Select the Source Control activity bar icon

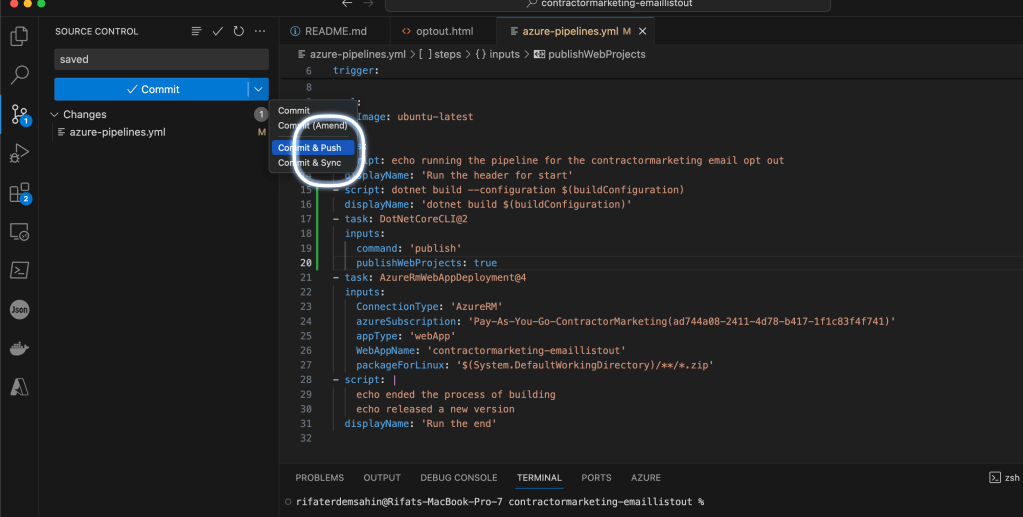tap(20, 115)
